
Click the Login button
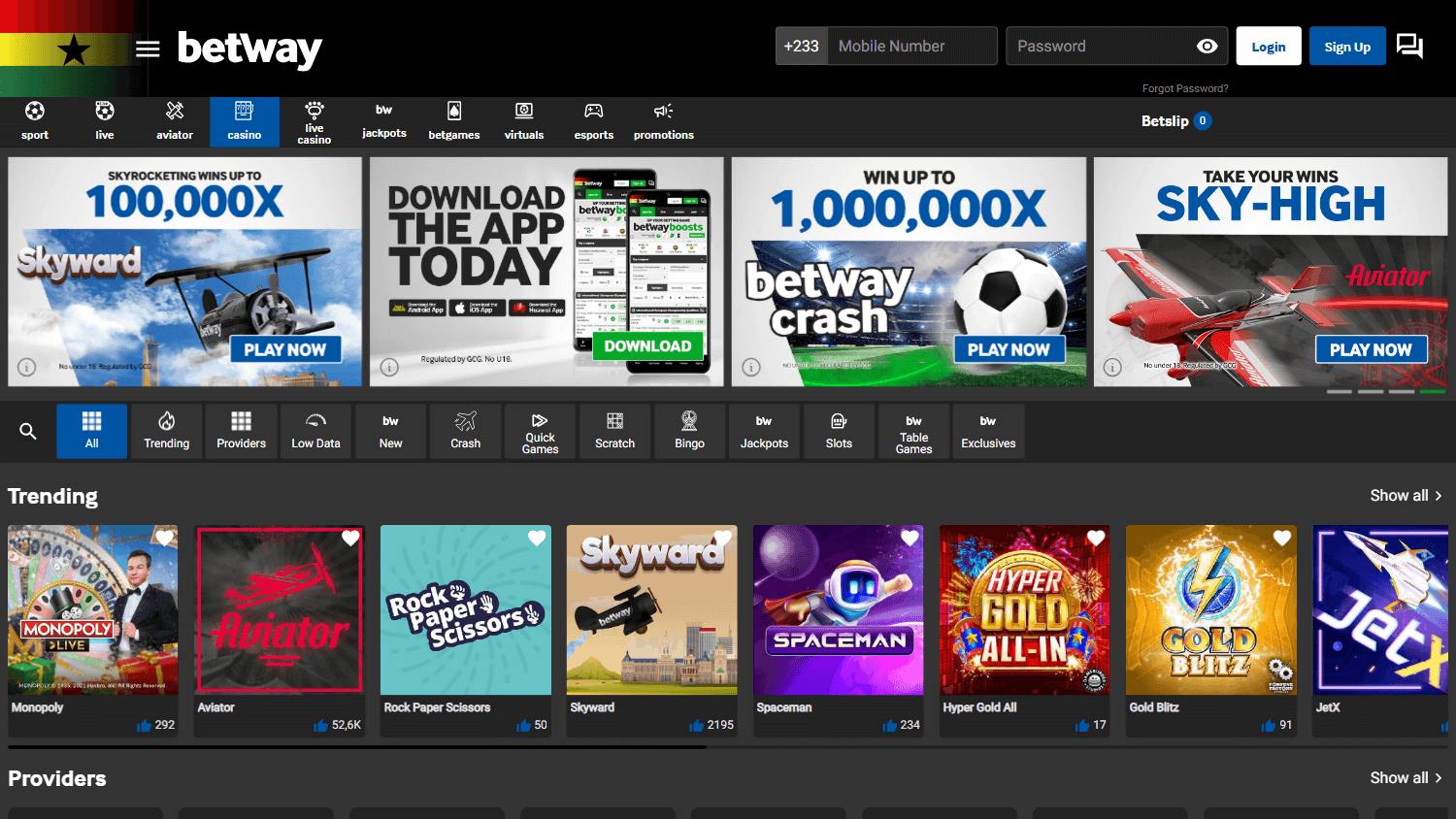click(x=1269, y=47)
